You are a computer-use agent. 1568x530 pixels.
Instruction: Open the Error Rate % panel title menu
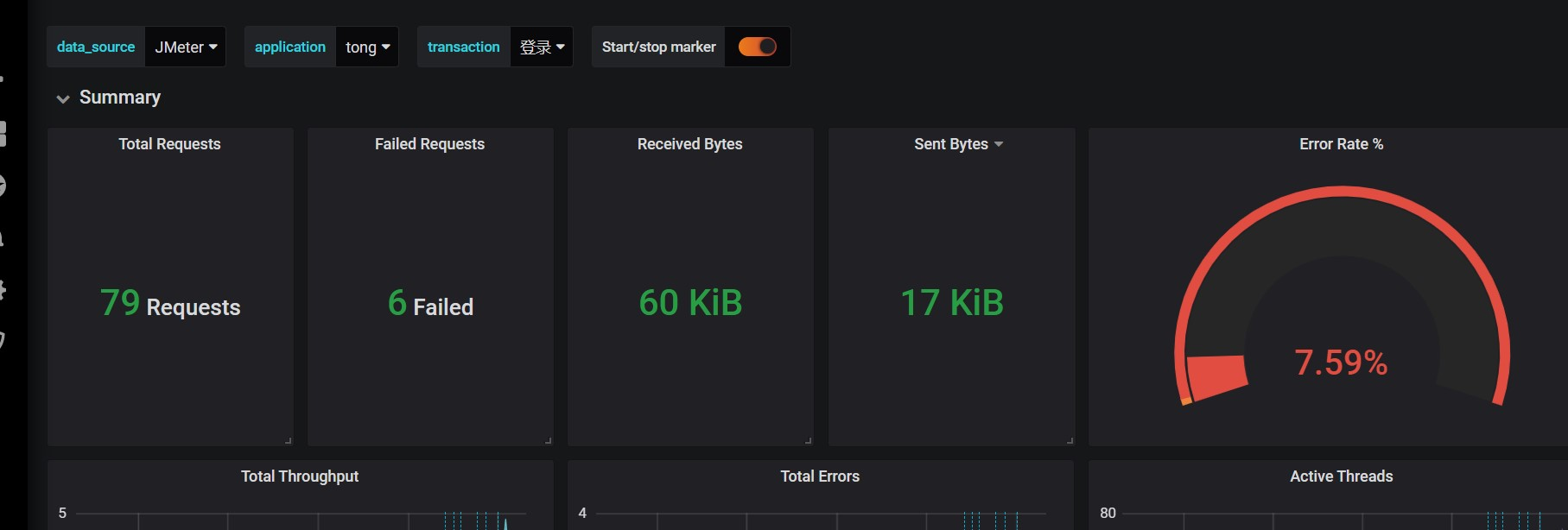click(x=1341, y=144)
